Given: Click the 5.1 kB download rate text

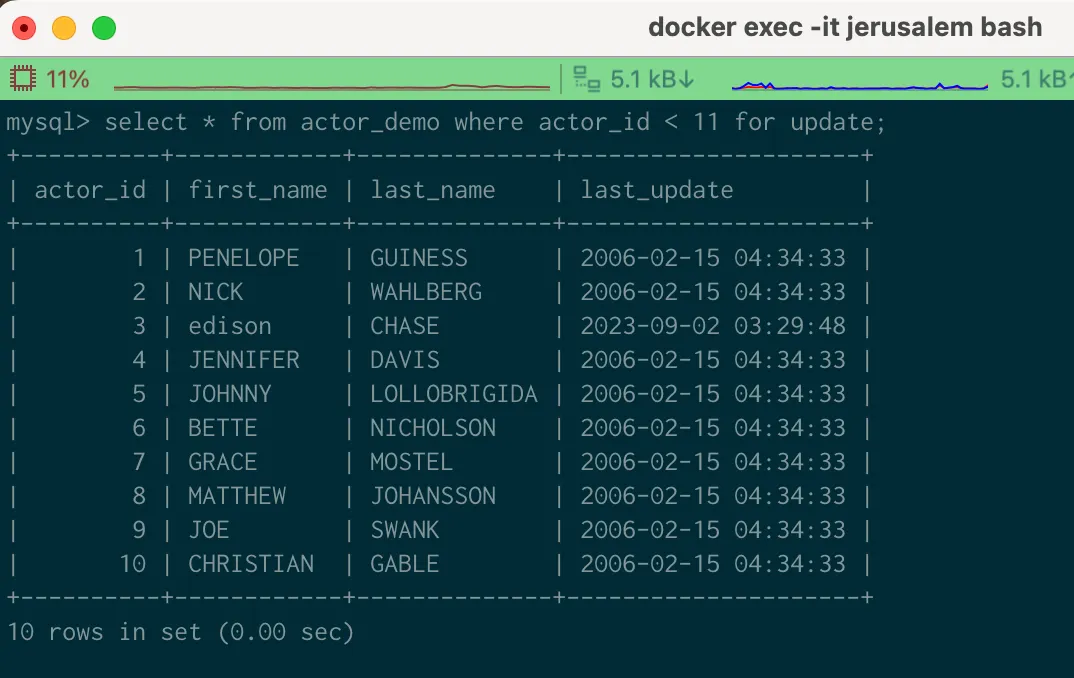Looking at the screenshot, I should point(643,79).
